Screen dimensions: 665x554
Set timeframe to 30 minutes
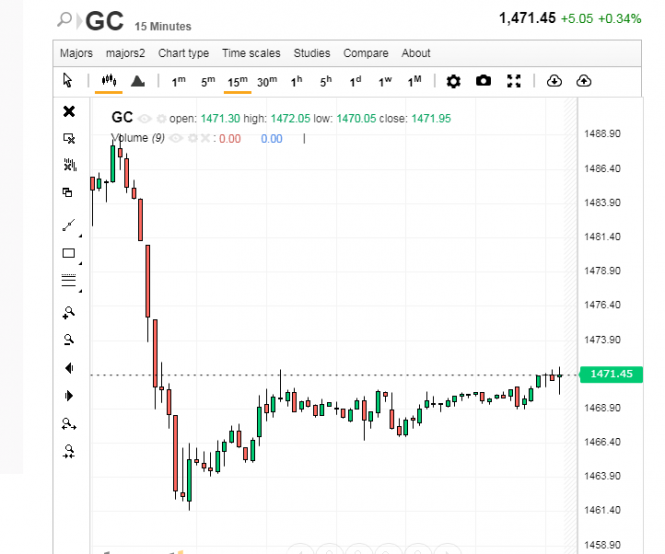[x=267, y=81]
